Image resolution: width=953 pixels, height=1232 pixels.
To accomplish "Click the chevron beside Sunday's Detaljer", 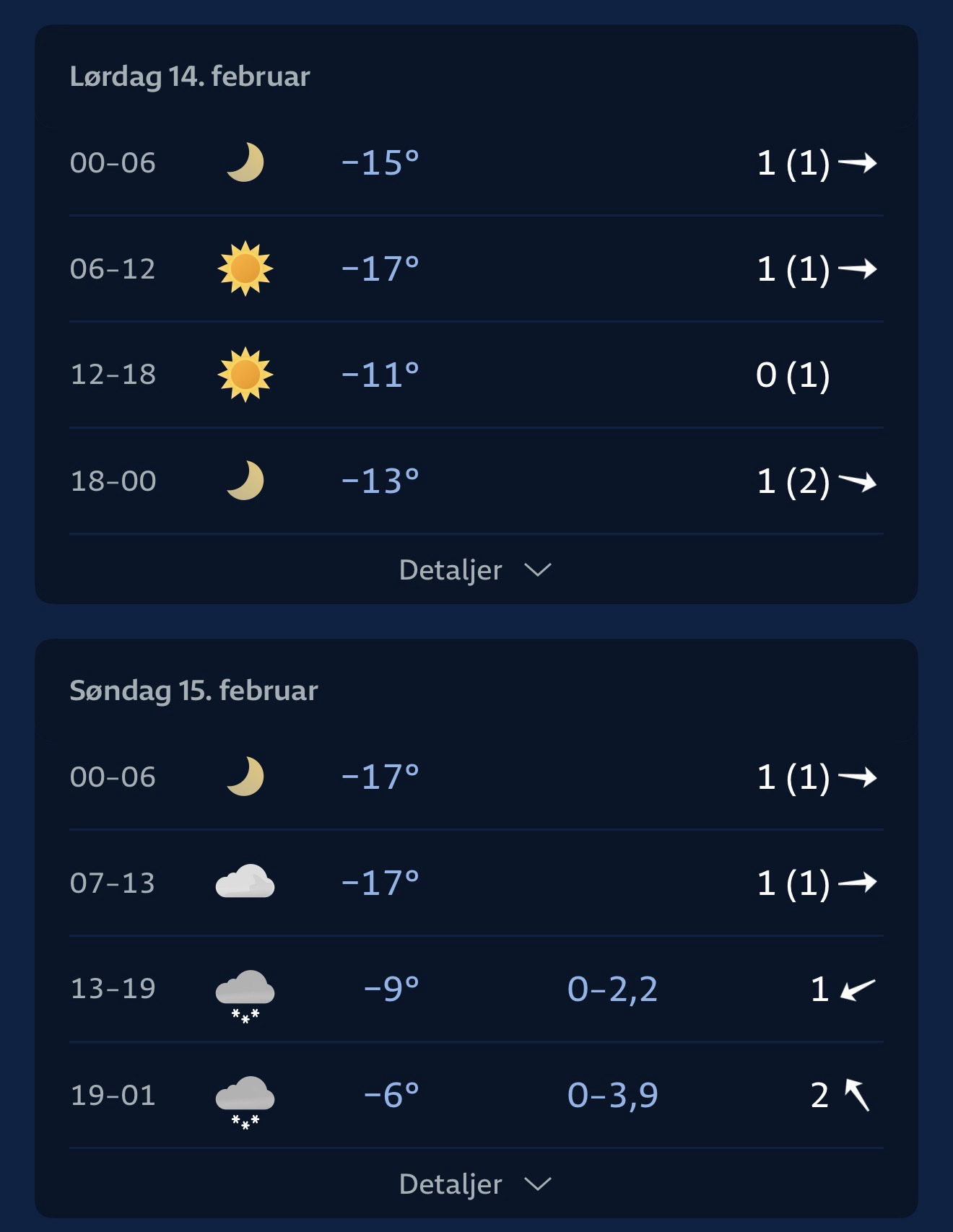I will (538, 1184).
